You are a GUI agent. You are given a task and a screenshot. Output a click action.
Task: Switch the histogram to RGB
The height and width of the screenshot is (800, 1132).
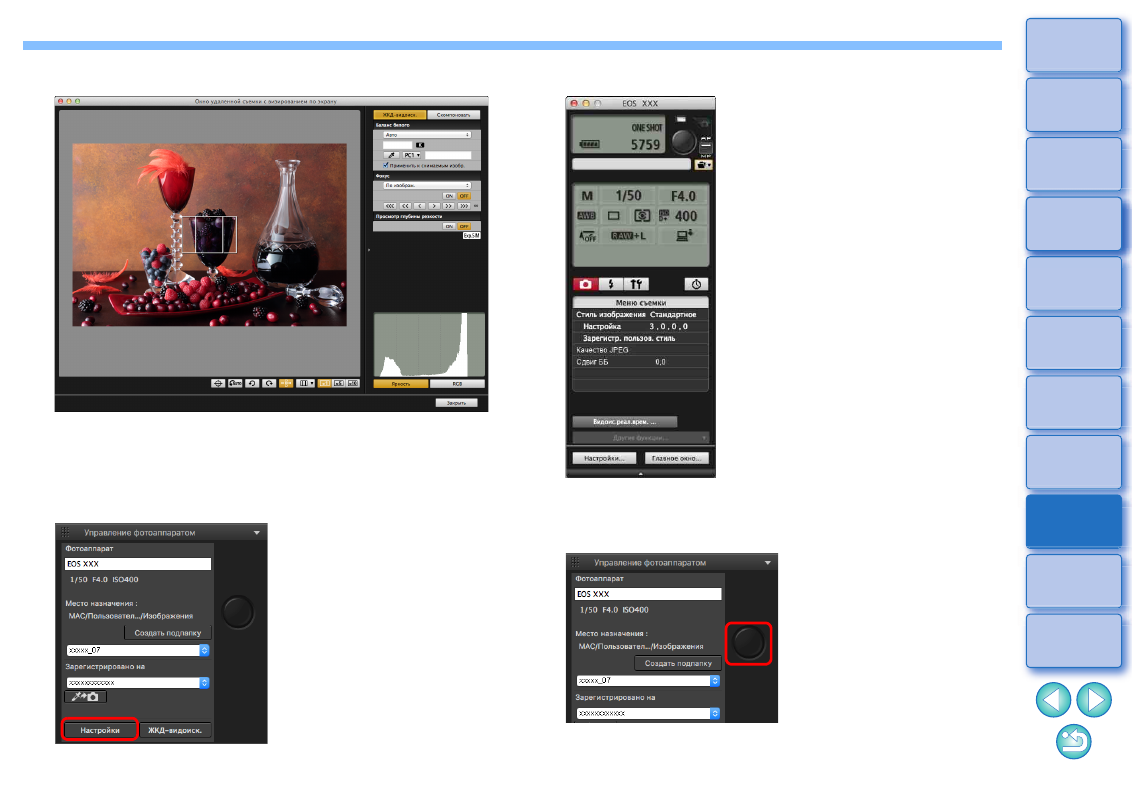(457, 384)
